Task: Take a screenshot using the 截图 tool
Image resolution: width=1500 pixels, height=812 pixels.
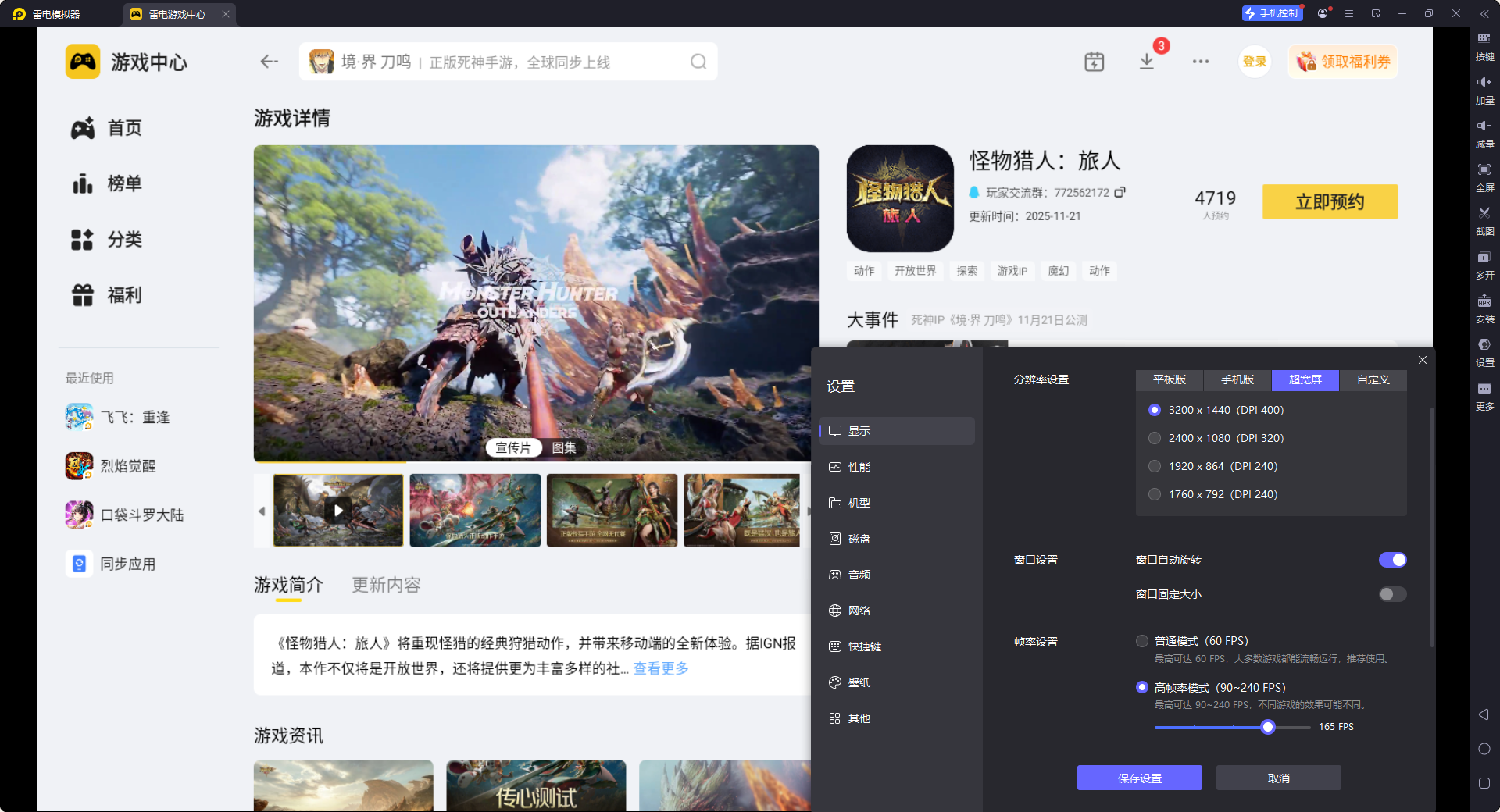Action: [1484, 221]
